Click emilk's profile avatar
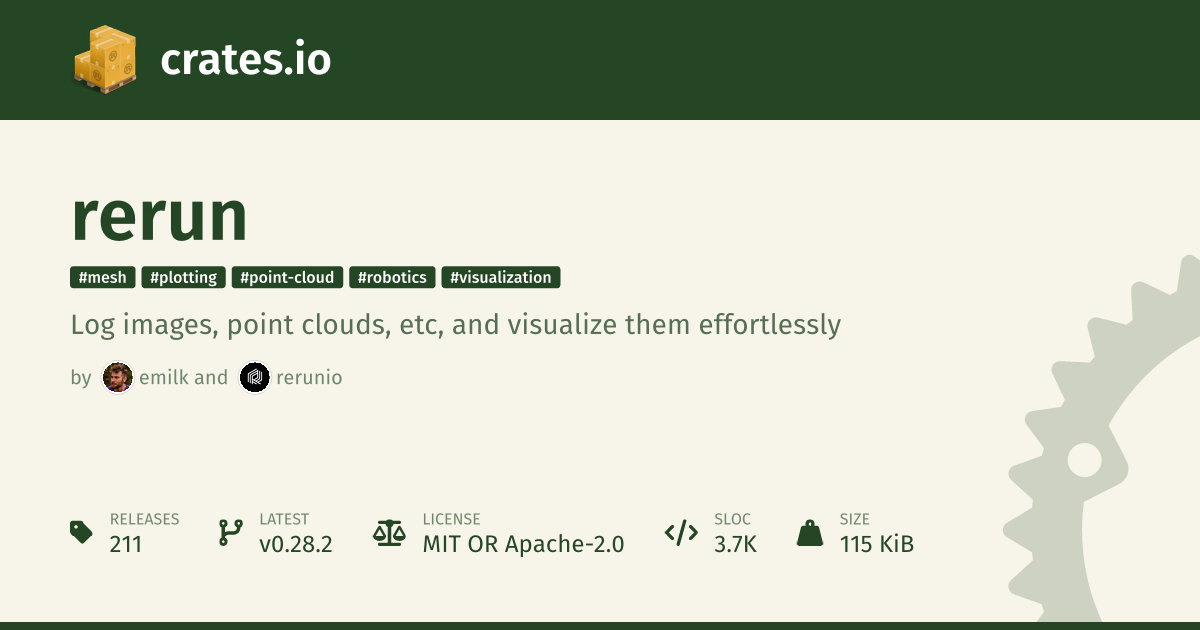 117,378
